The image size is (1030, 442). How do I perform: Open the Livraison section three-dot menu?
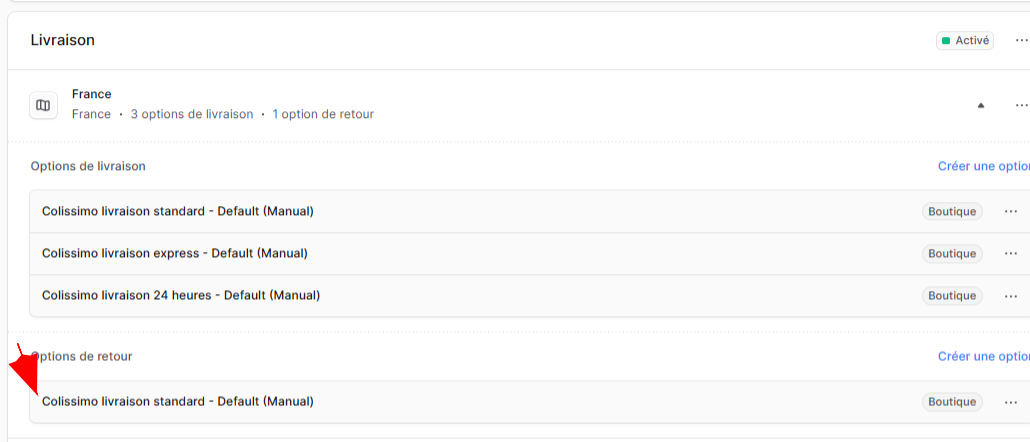(1021, 41)
